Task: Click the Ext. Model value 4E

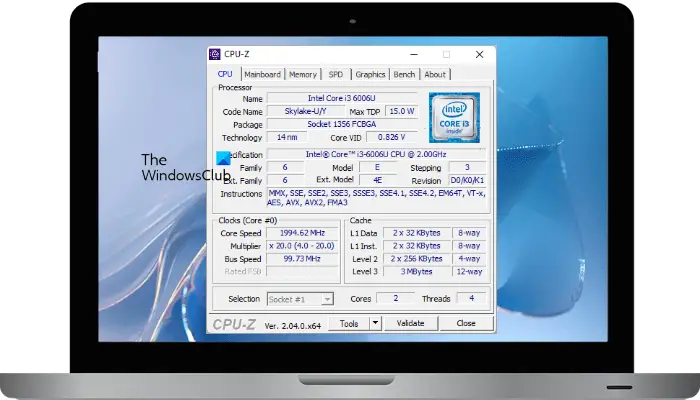Action: [x=377, y=180]
